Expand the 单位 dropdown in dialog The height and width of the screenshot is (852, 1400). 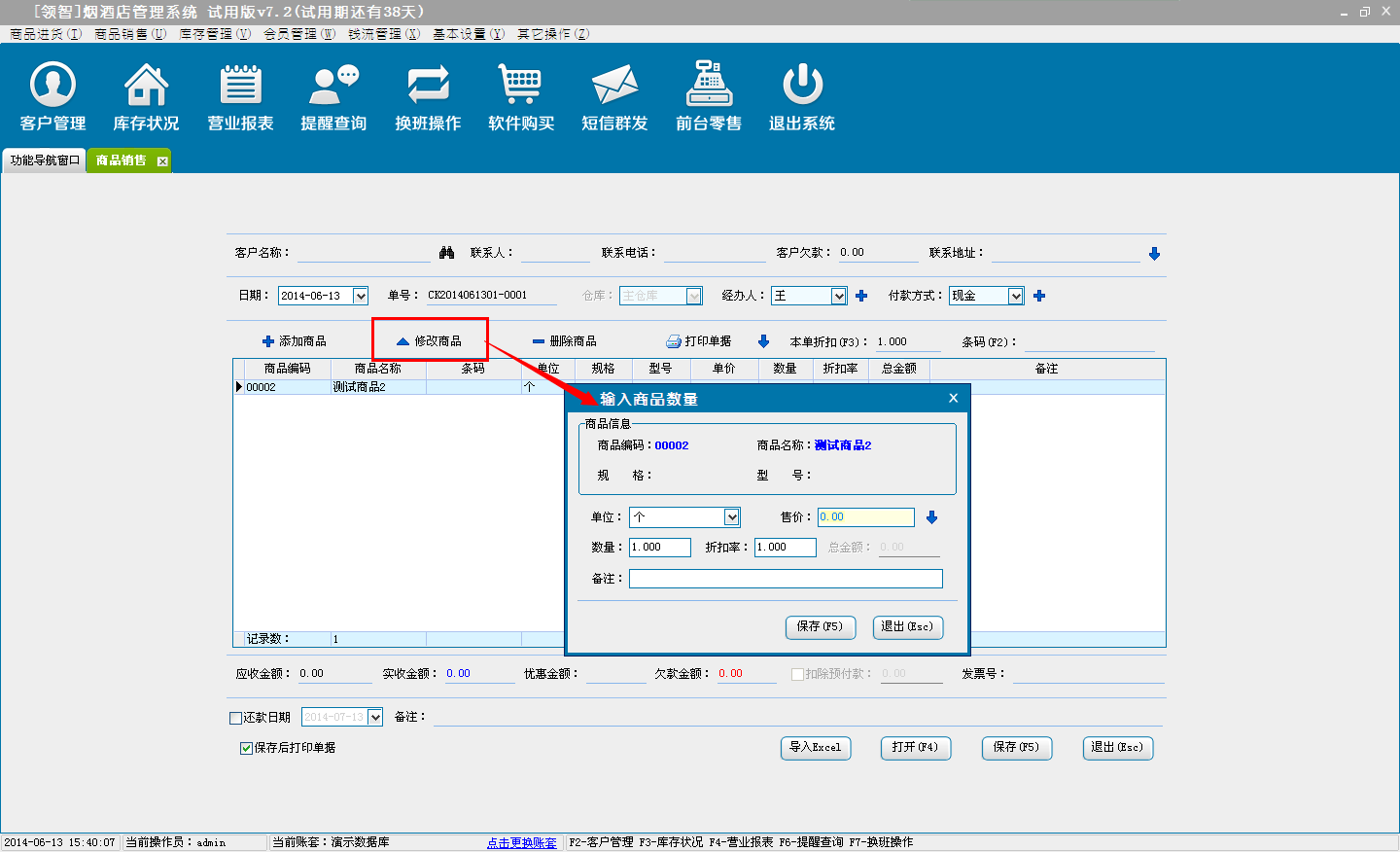(x=732, y=517)
